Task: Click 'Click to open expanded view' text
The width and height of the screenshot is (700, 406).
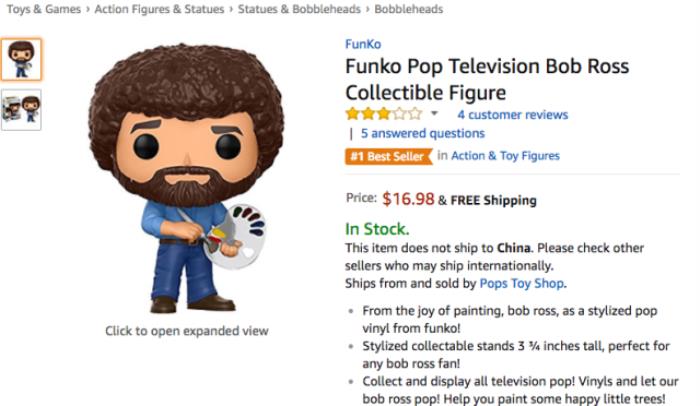Action: (x=187, y=331)
